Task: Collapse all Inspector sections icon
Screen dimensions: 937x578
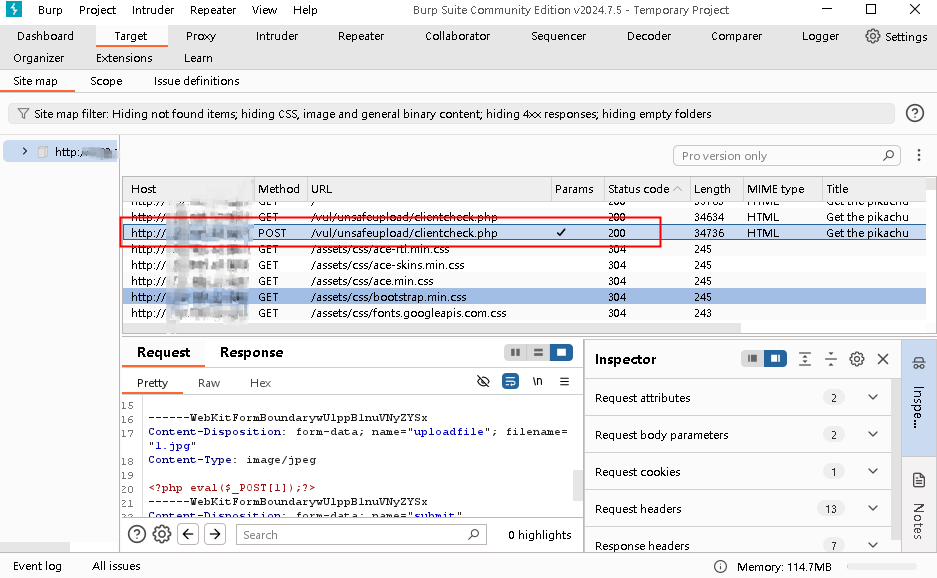Action: tap(831, 359)
